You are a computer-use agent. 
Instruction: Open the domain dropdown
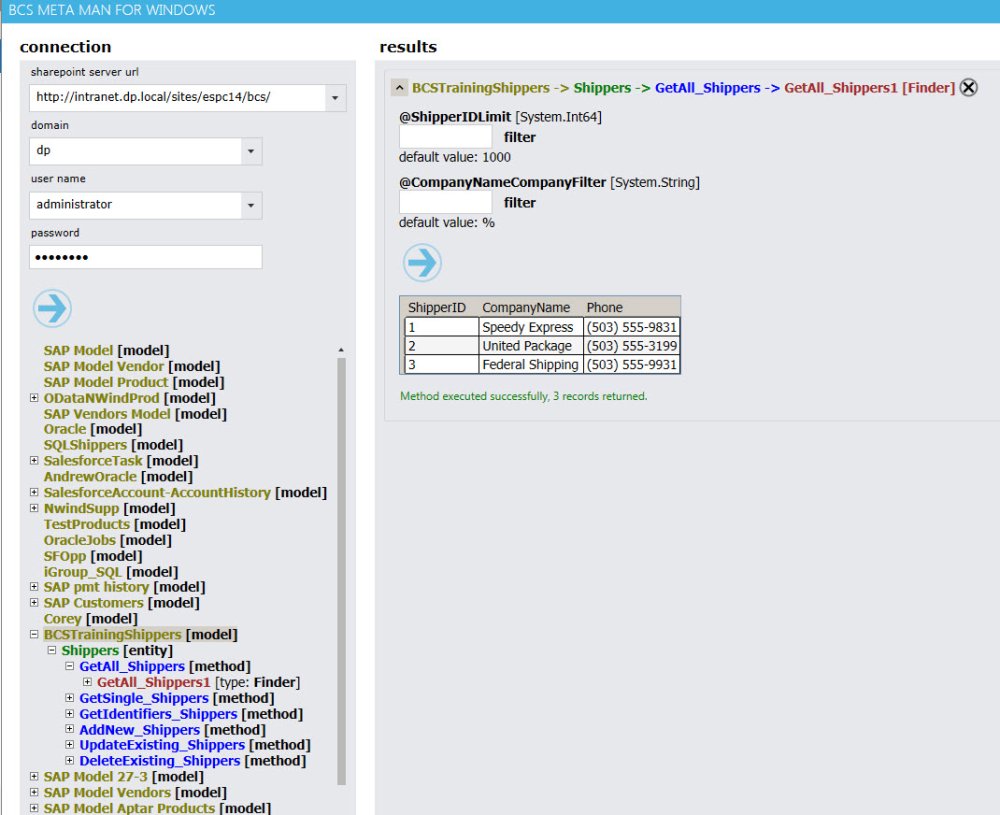(250, 151)
